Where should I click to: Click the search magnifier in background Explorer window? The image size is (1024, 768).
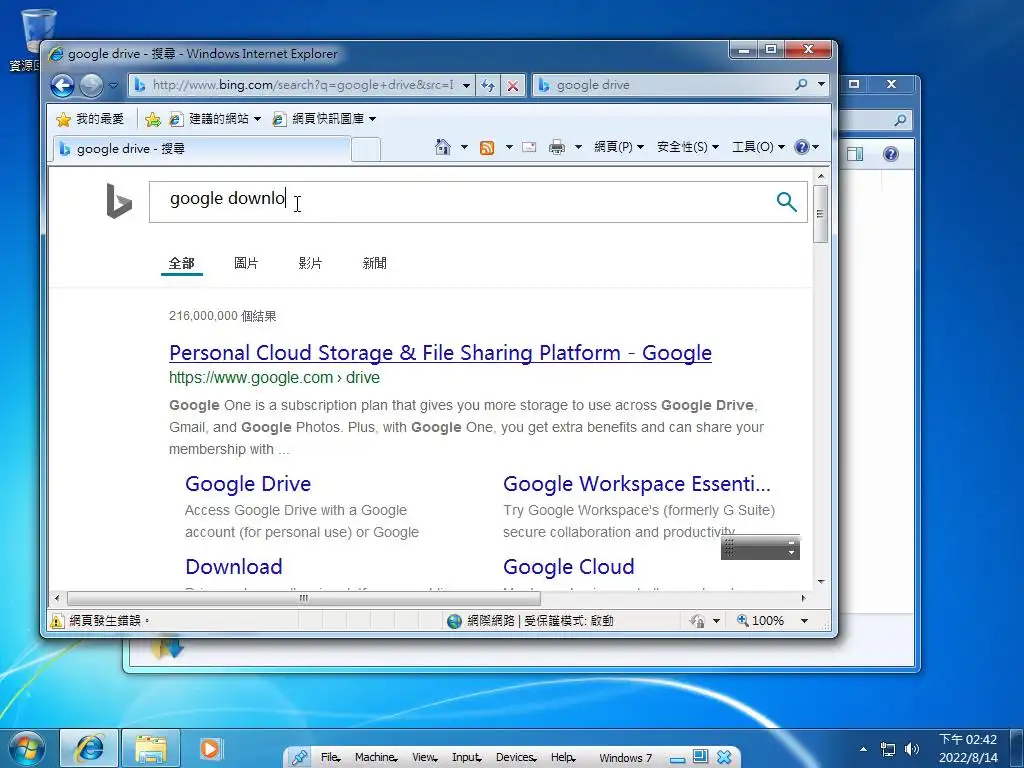point(900,120)
